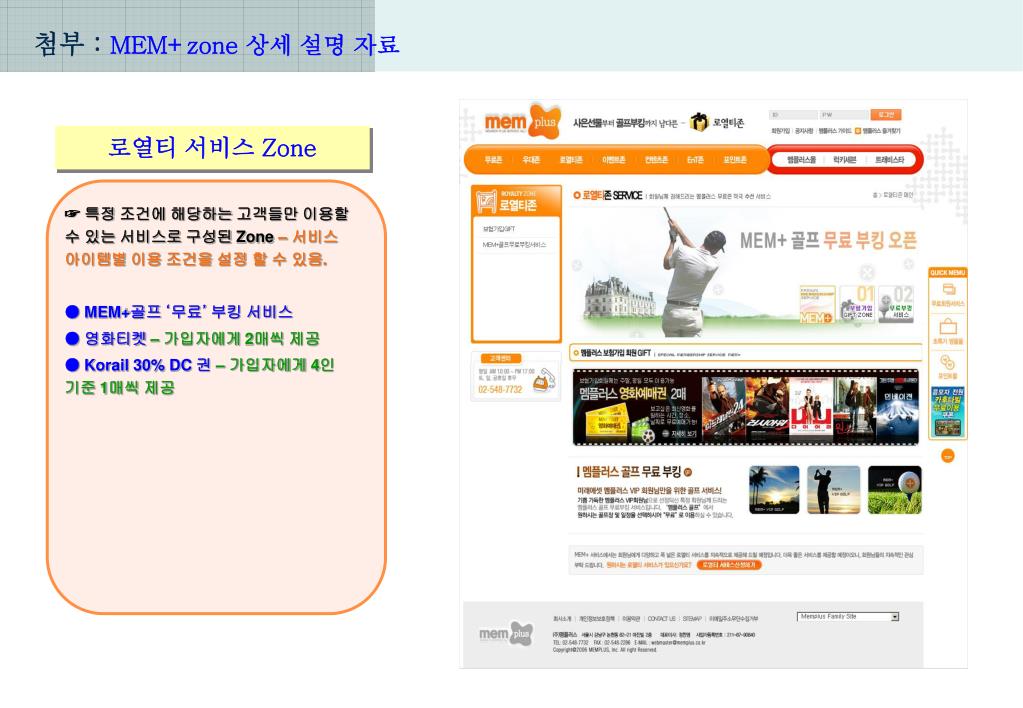
Task: Open the 포인트존 navigation tab
Action: [735, 160]
